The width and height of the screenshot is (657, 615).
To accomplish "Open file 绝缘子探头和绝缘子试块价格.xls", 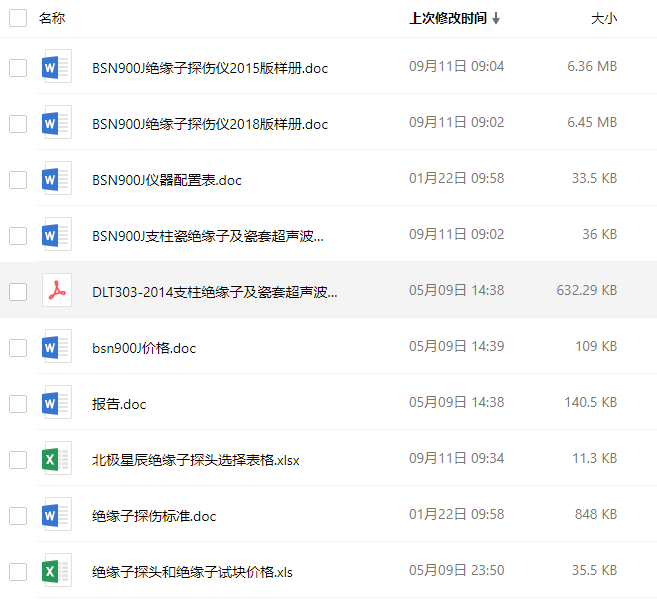I will 192,572.
